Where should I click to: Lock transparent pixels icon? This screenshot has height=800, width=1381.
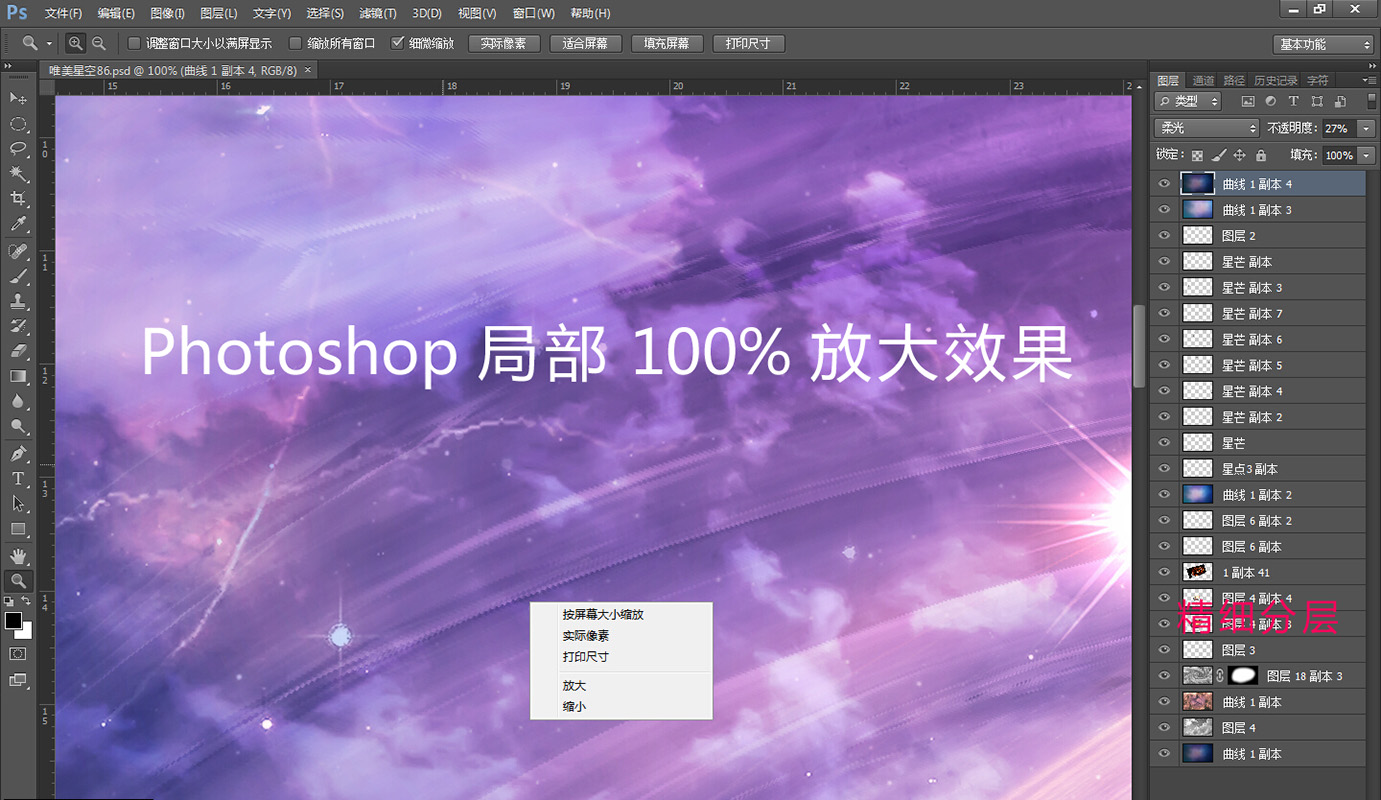coord(1197,155)
